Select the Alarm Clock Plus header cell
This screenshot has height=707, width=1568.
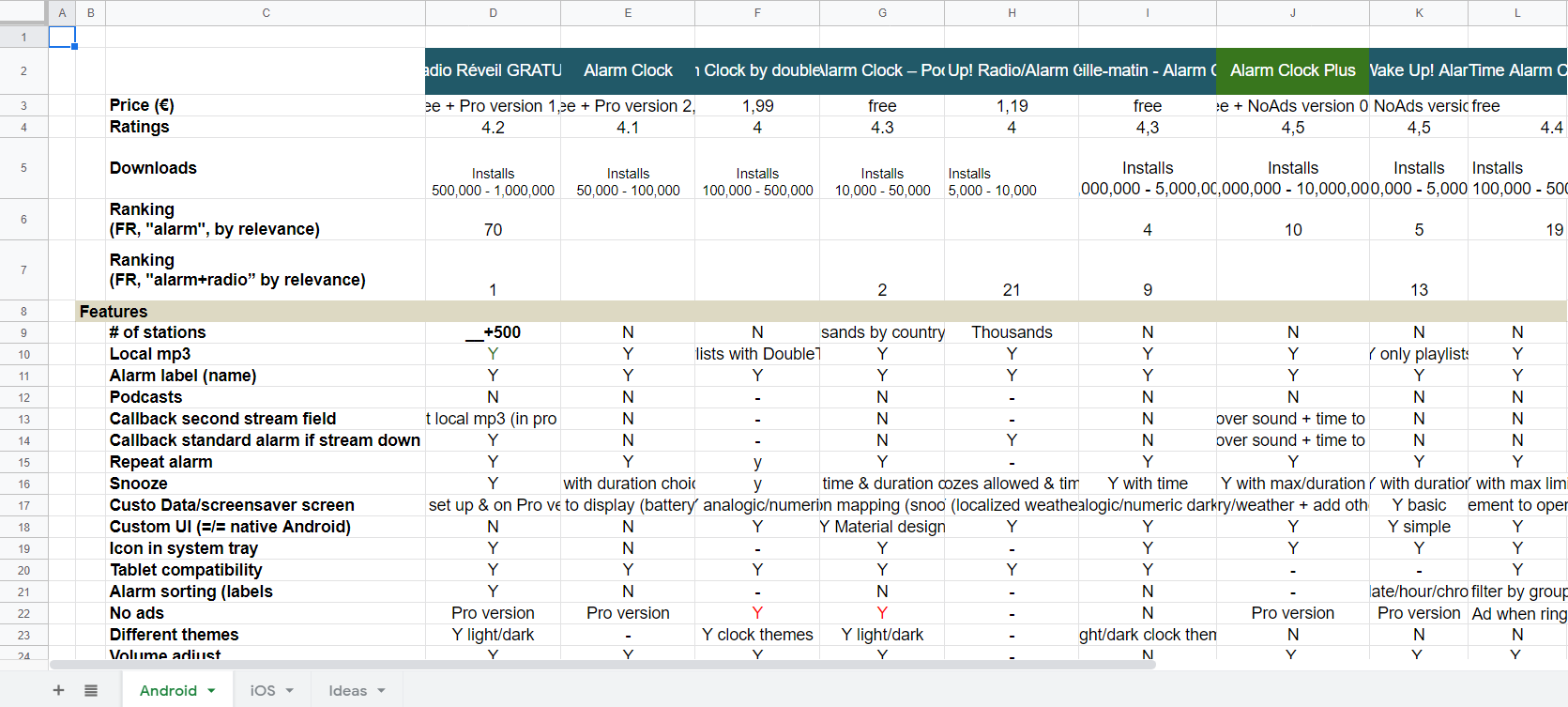pos(1293,71)
